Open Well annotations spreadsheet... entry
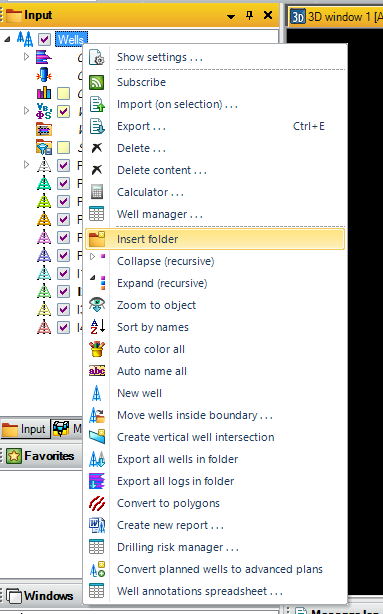The width and height of the screenshot is (383, 614). pos(215,591)
